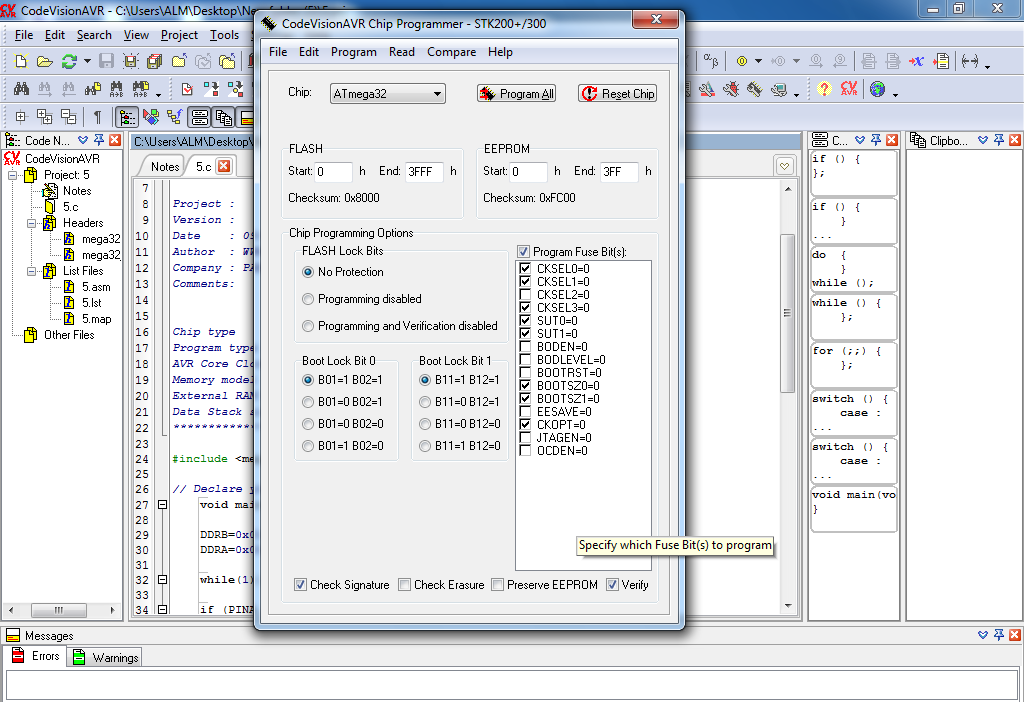The image size is (1024, 702).
Task: Open the Code Navigator panel chevron menu
Action: click(x=83, y=140)
